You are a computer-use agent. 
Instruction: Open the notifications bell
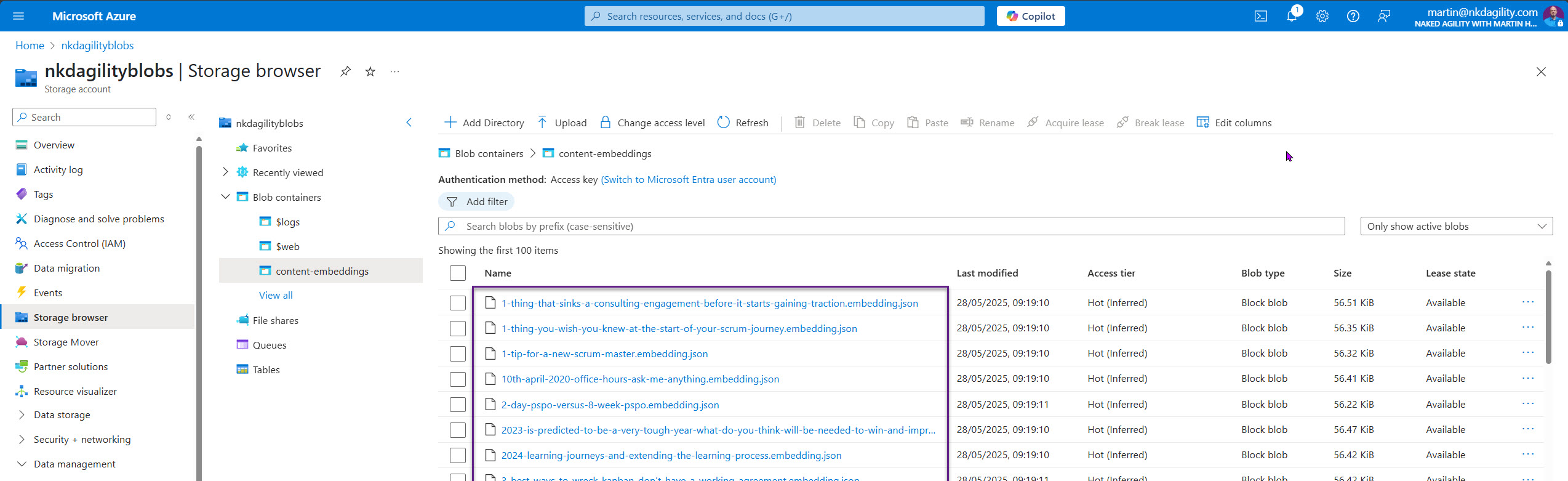click(1292, 16)
